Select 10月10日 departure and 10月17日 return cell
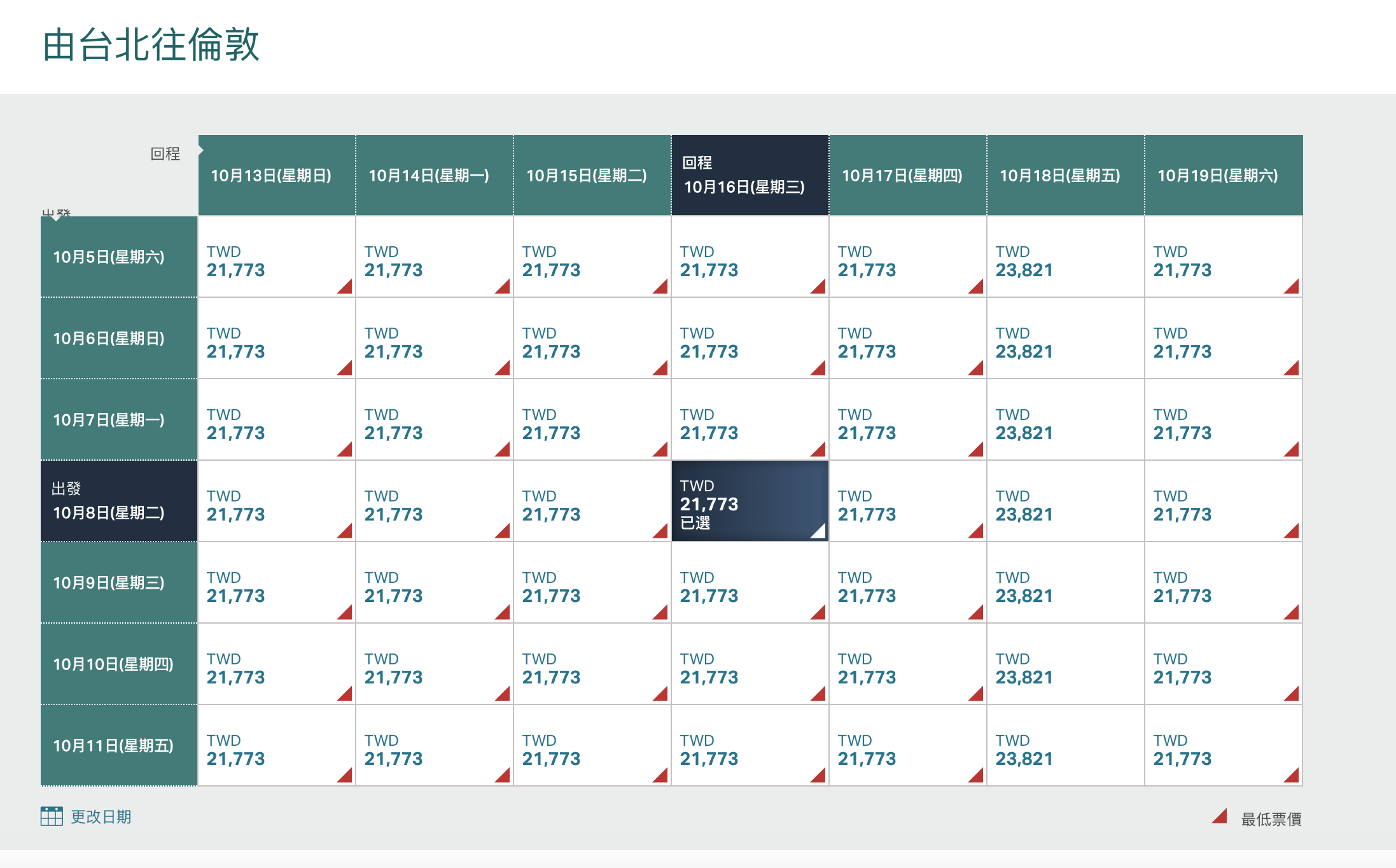The width and height of the screenshot is (1396, 868). (x=907, y=664)
